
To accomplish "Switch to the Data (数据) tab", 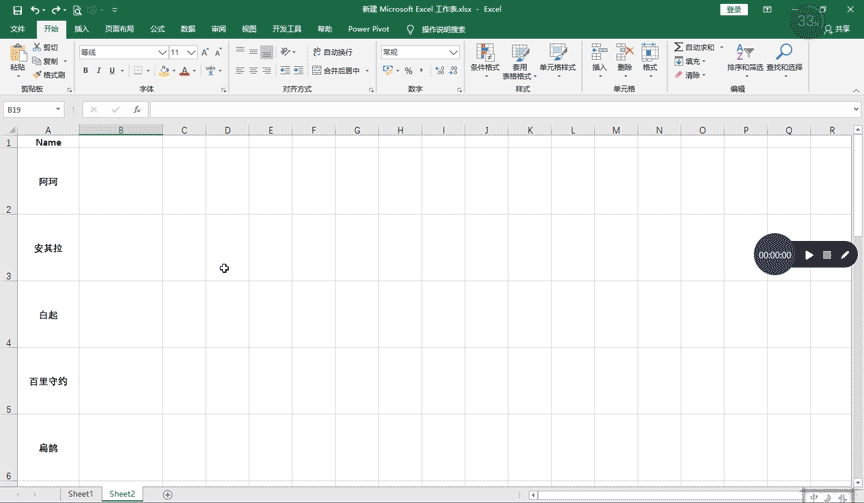I will [x=188, y=29].
